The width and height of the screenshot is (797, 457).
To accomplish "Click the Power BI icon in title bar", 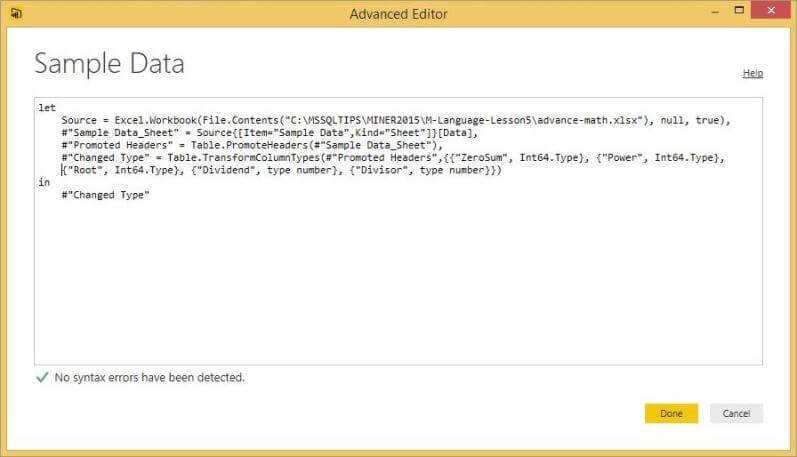I will point(16,13).
